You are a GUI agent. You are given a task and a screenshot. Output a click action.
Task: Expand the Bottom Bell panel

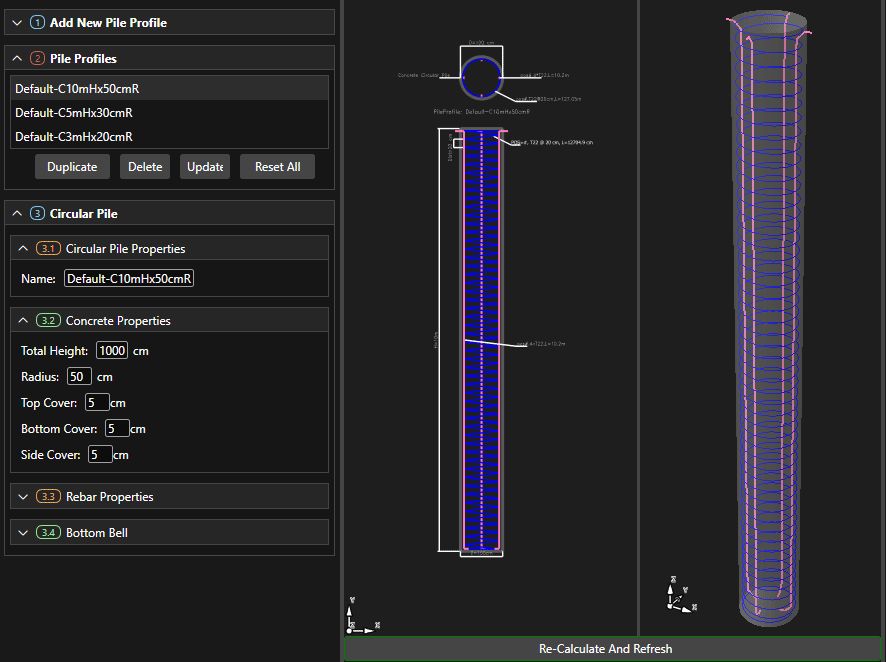pos(23,533)
